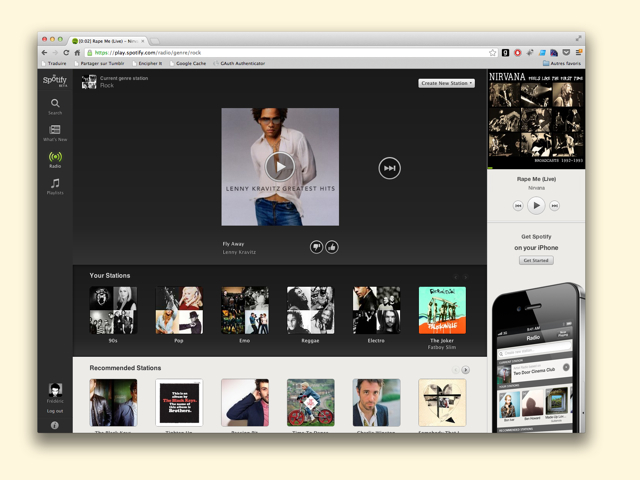Open the Autres favoris bookmarks folder
Viewport: 640px width, 480px height.
[x=562, y=63]
